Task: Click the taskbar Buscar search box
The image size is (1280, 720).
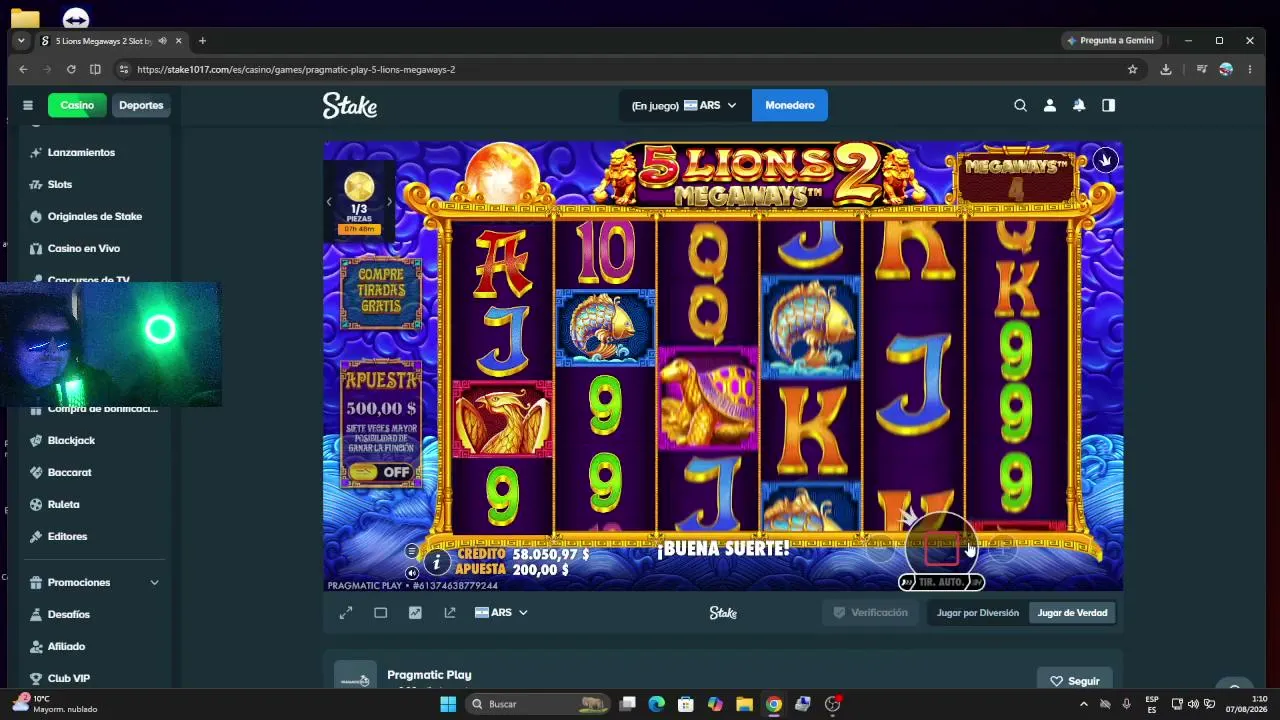Action: [x=539, y=704]
